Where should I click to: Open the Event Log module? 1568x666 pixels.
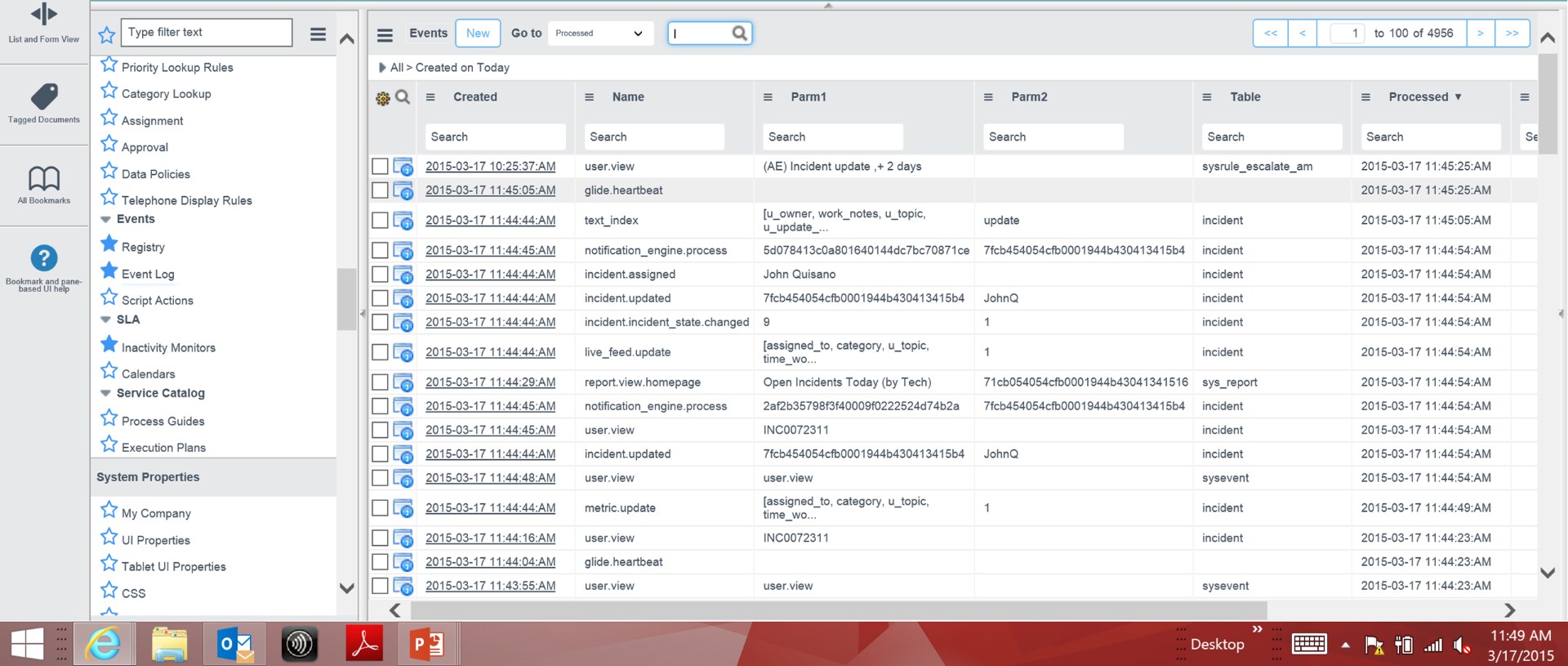point(148,275)
